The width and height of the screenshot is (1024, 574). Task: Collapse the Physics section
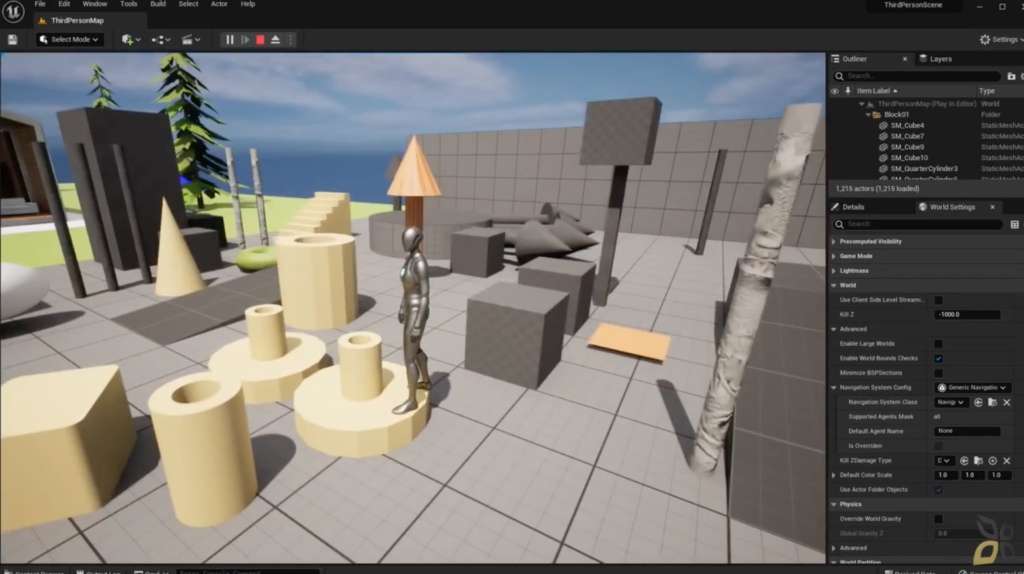834,505
